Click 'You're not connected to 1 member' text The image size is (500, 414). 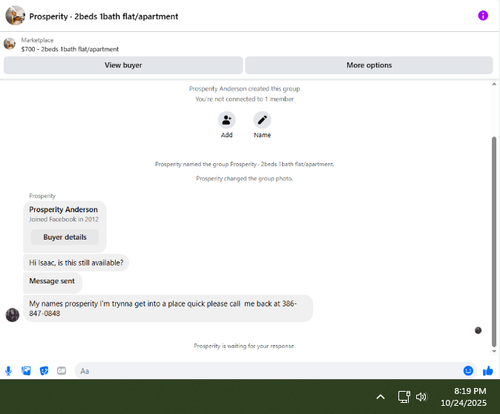[244, 99]
